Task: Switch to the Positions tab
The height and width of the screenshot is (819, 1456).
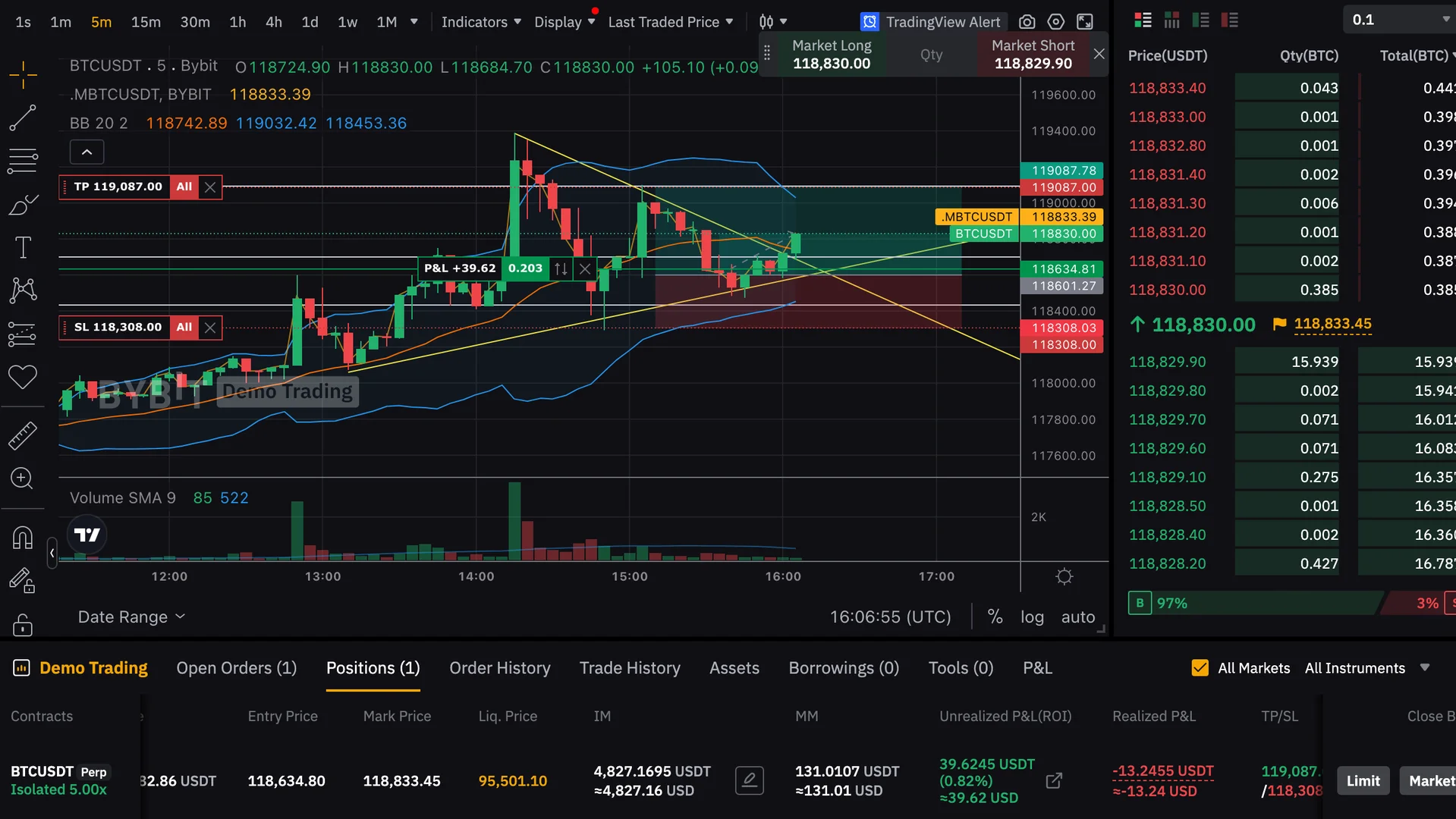Action: 373,668
